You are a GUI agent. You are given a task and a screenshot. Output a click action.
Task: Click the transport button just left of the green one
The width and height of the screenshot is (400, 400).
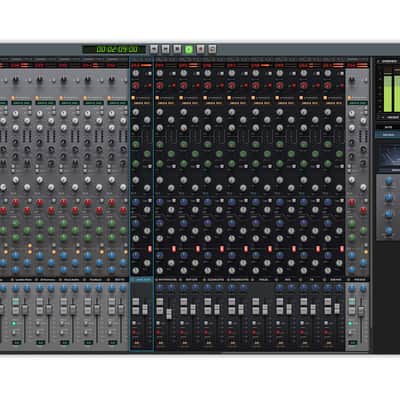(177, 49)
